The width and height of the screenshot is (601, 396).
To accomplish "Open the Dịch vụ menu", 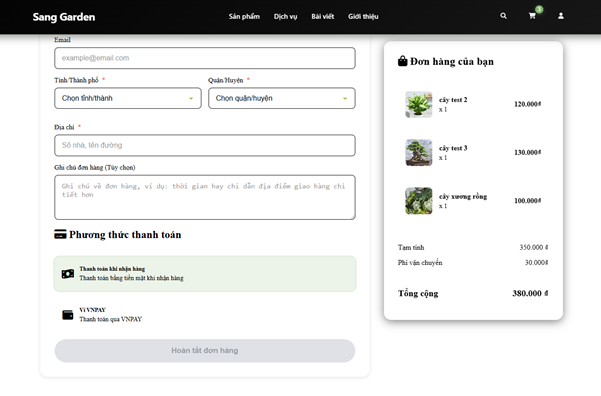I will (x=285, y=16).
